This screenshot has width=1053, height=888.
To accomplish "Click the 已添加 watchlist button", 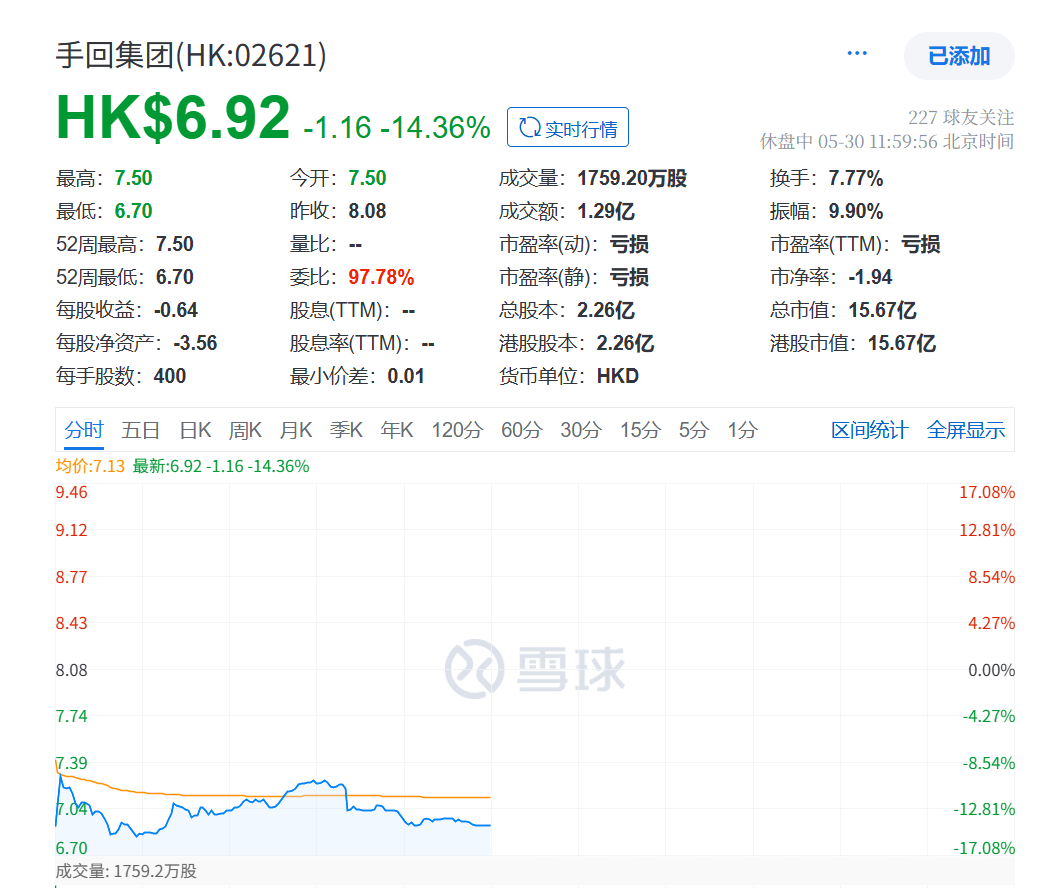I will click(x=959, y=56).
